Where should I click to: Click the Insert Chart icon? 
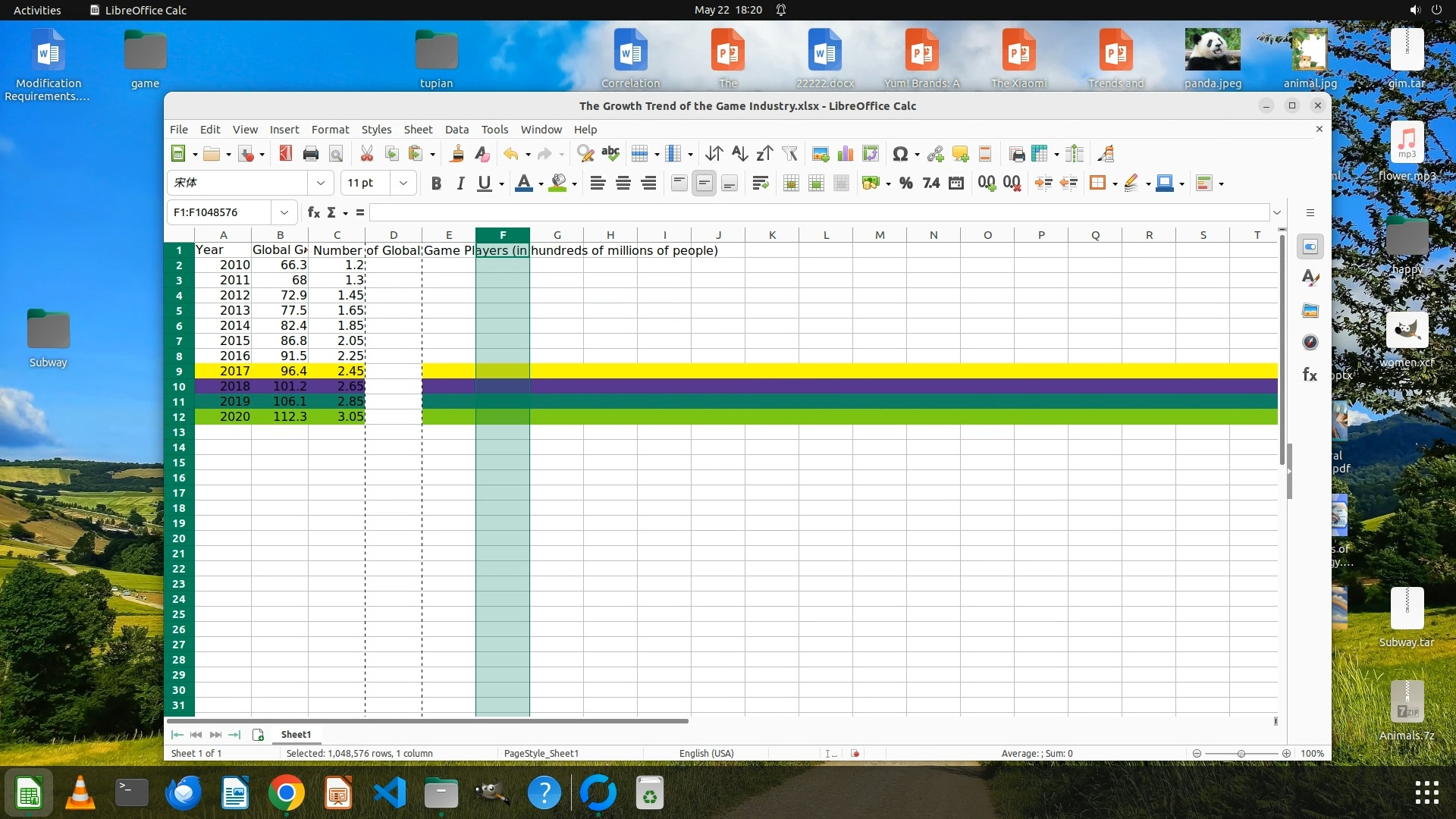pyautogui.click(x=846, y=154)
